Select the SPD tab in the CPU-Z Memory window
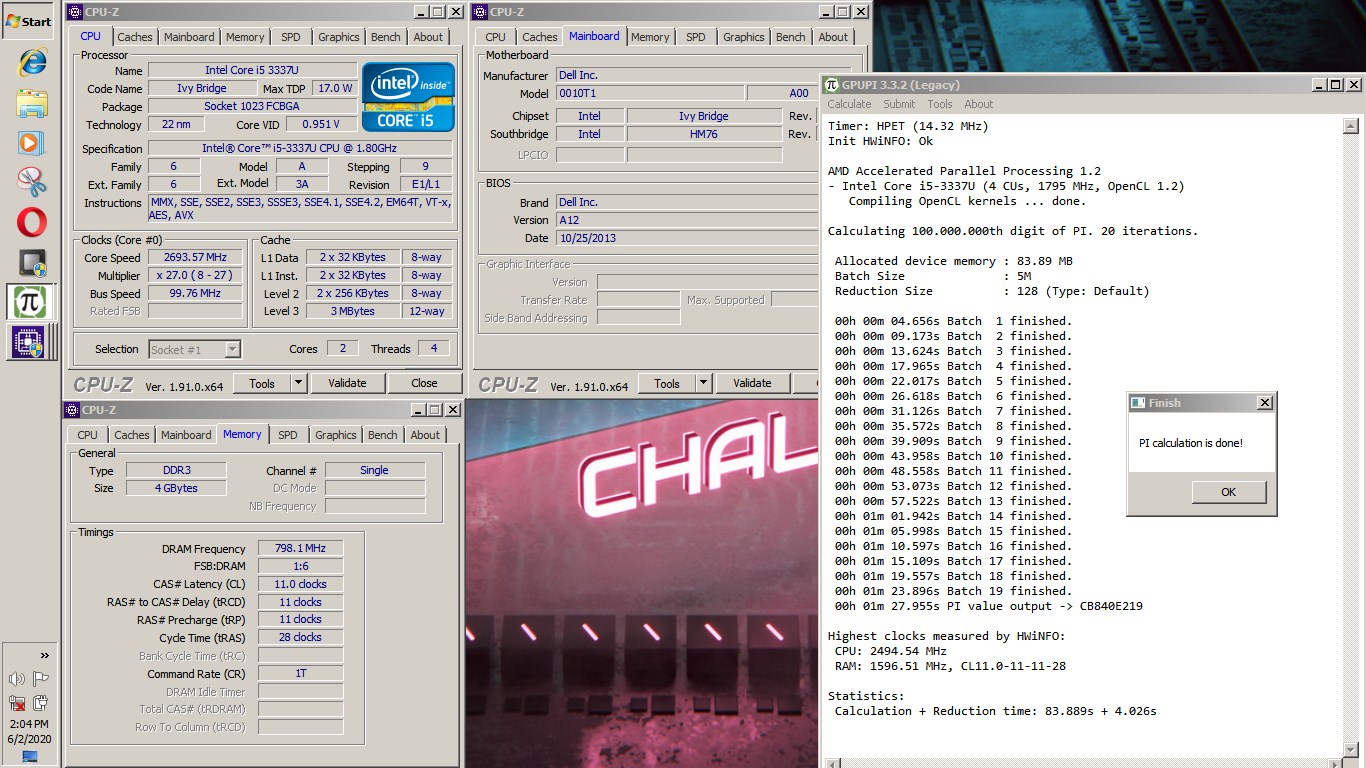1366x768 pixels. (288, 435)
